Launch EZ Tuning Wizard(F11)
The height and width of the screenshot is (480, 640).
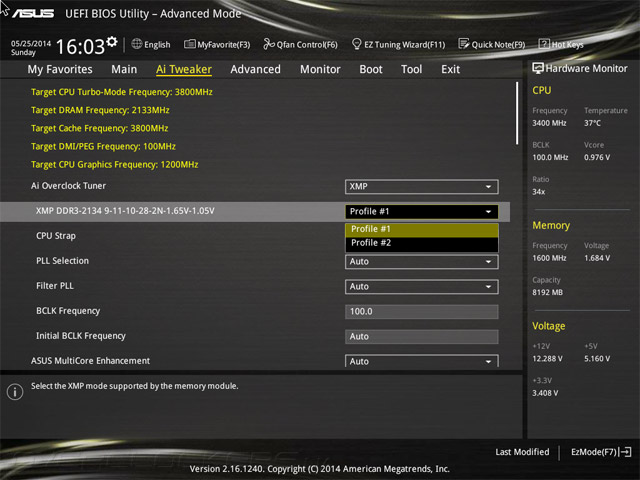point(398,44)
